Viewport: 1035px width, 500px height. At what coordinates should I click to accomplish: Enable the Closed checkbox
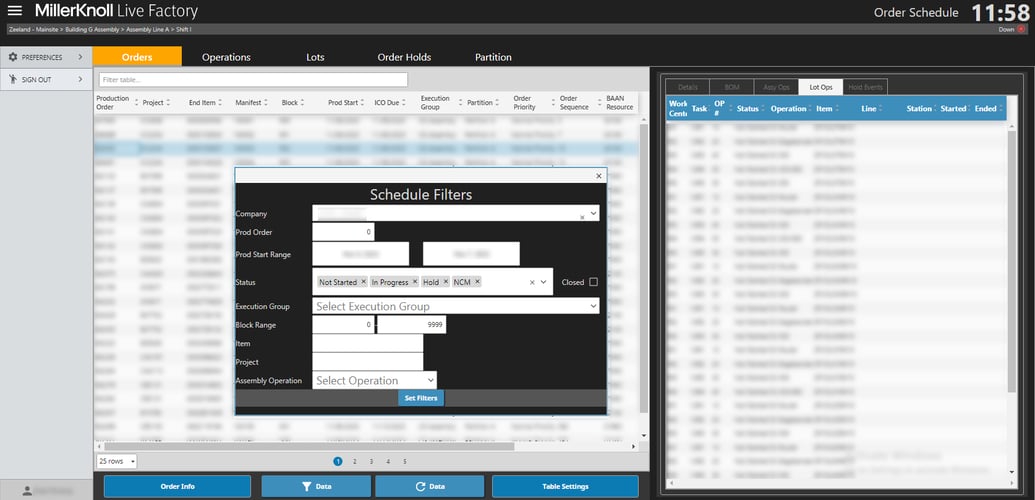tap(593, 282)
